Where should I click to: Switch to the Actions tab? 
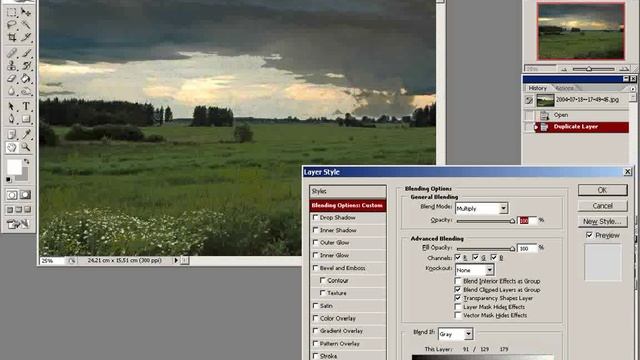pos(565,88)
